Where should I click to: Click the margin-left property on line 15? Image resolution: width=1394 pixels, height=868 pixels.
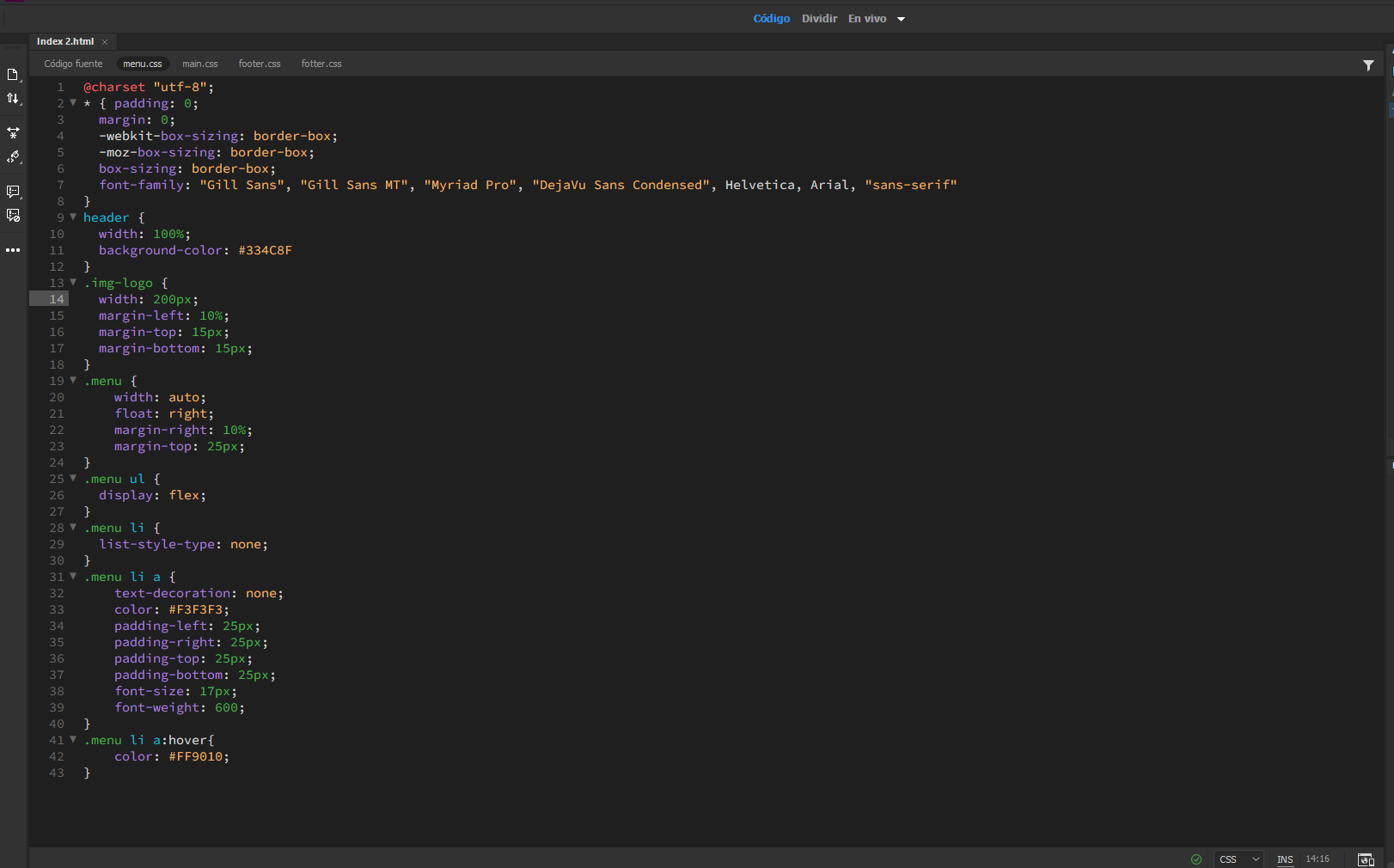pyautogui.click(x=142, y=315)
